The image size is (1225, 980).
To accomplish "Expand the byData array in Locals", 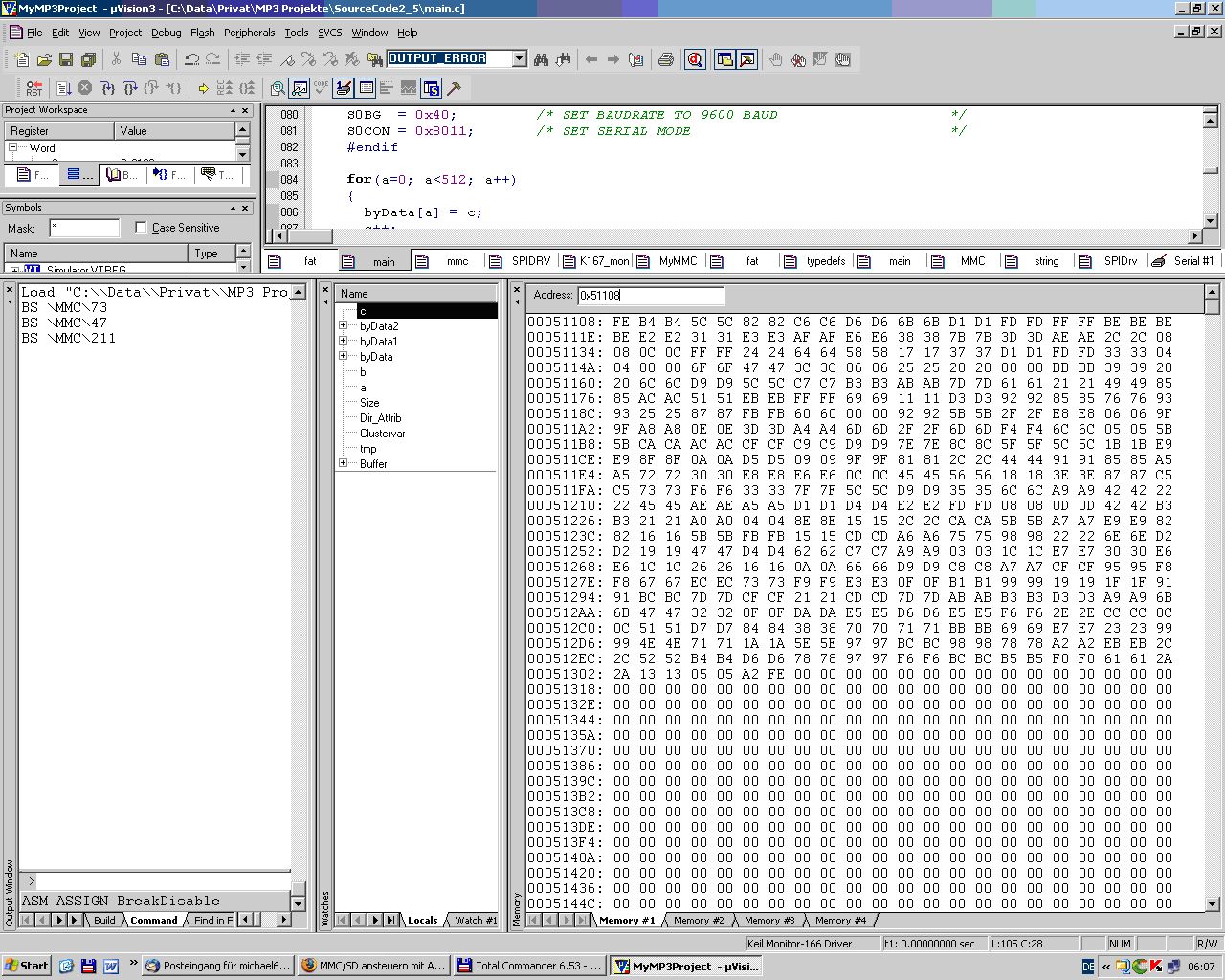I will pos(344,357).
